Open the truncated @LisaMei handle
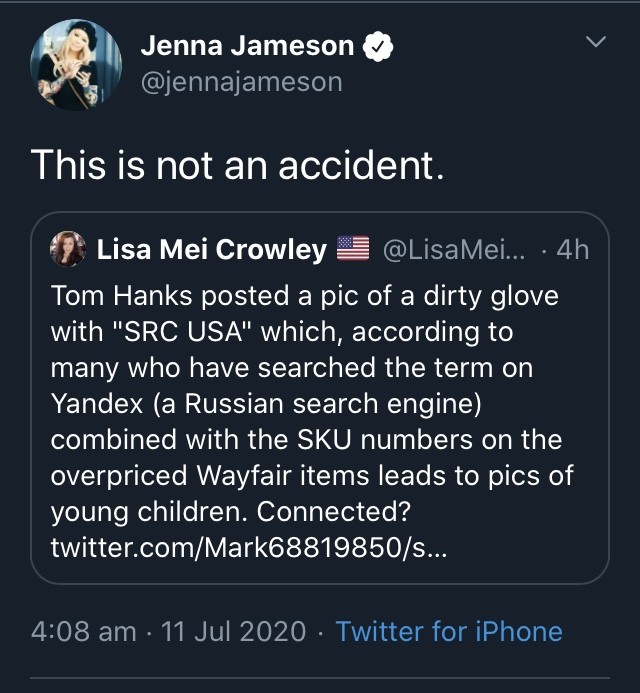This screenshot has height=693, width=640. click(446, 249)
